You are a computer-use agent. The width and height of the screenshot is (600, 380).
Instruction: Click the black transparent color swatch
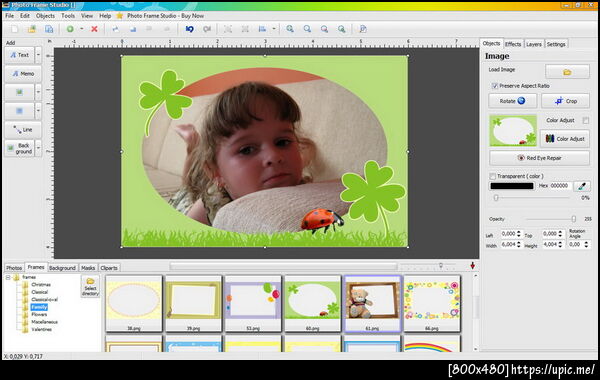512,186
